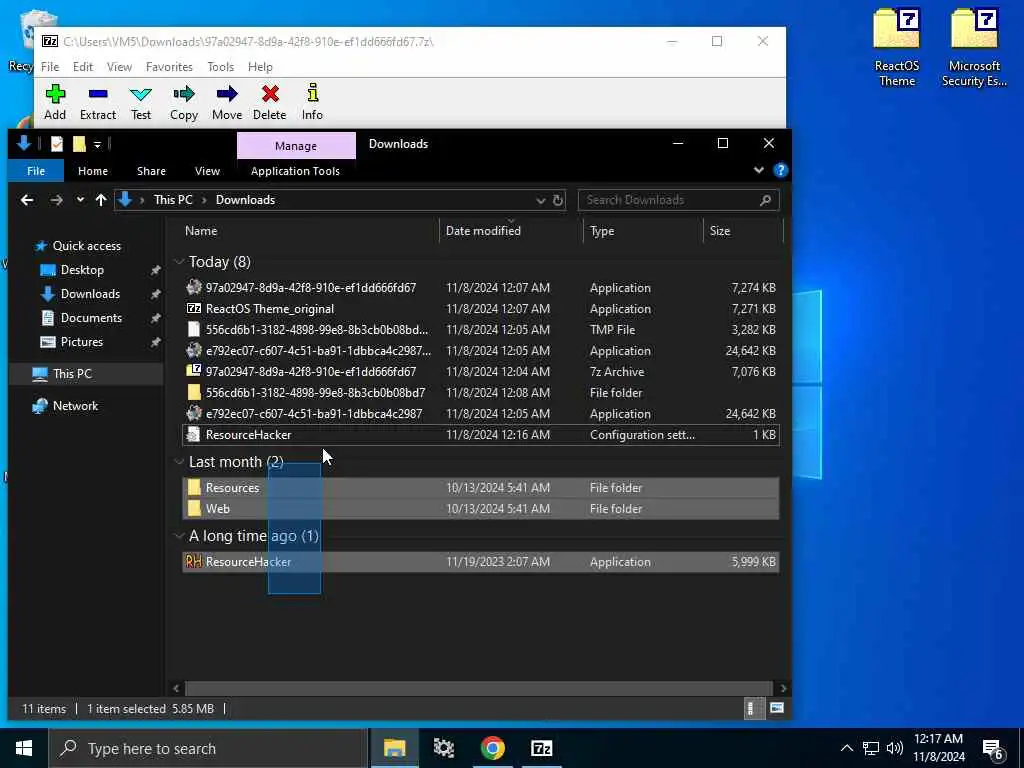The height and width of the screenshot is (768, 1024).
Task: Open Info in the 7-Zip toolbar
Action: point(312,103)
